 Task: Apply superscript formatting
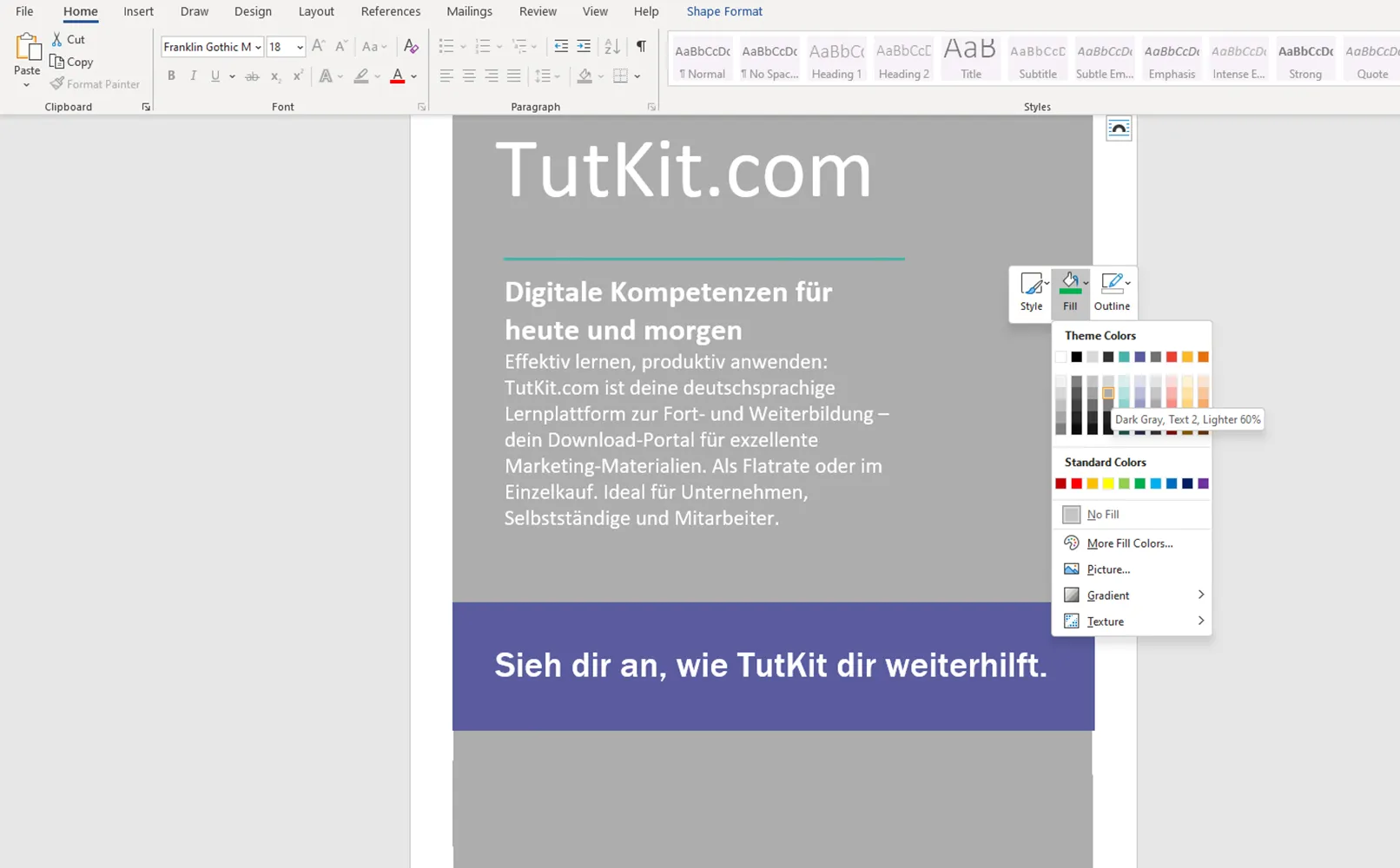[298, 76]
